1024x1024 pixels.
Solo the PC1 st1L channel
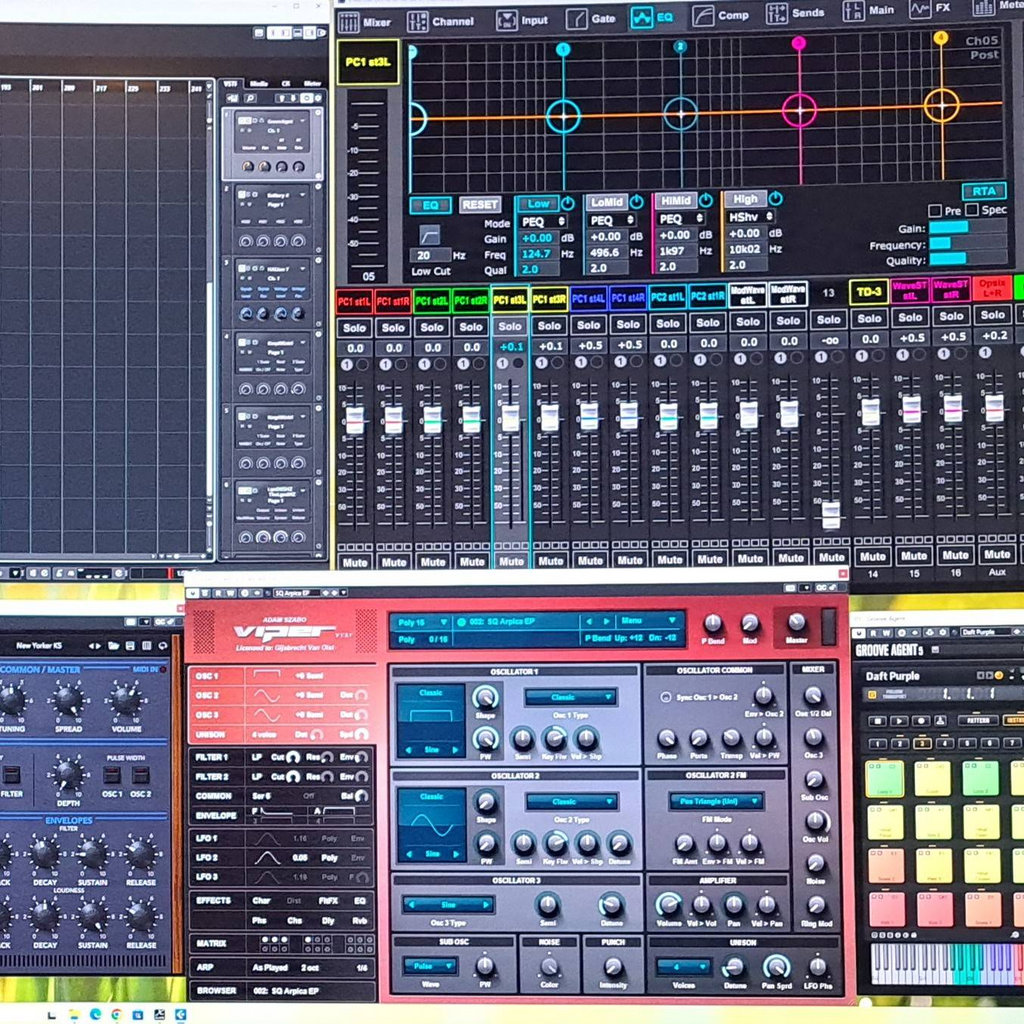point(355,328)
